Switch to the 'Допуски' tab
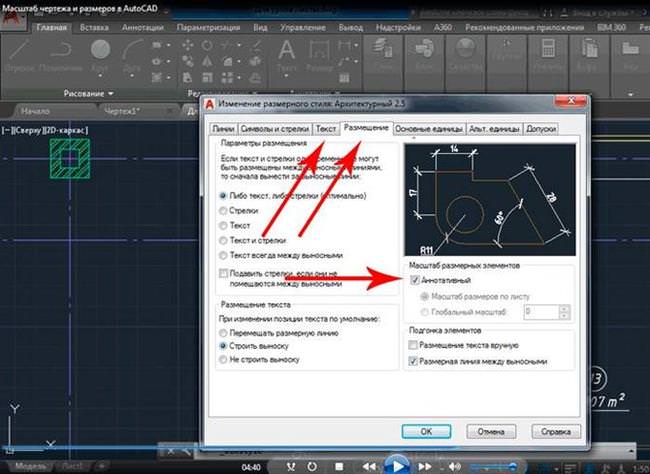 pyautogui.click(x=541, y=129)
